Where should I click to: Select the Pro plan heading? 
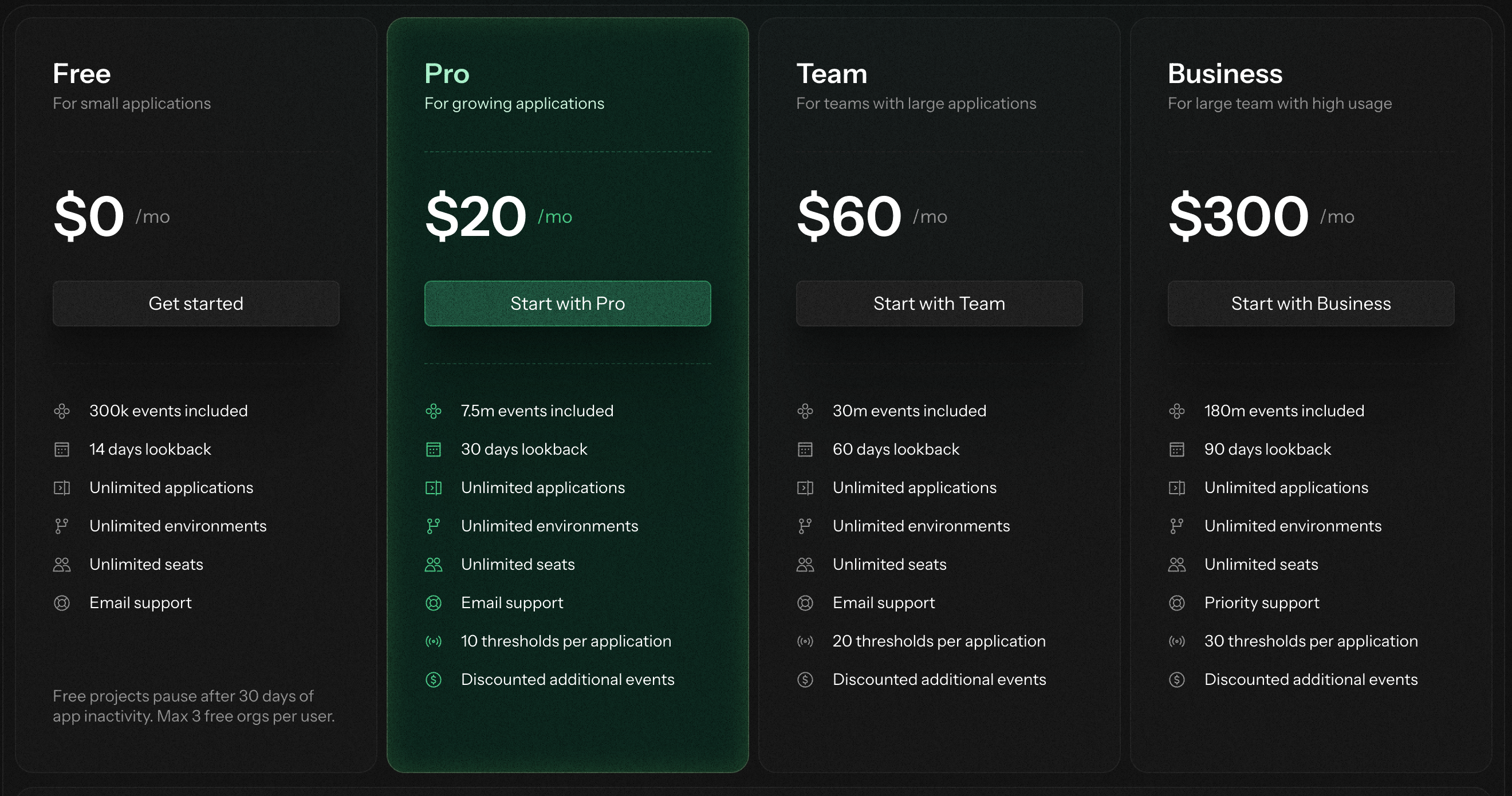(447, 73)
